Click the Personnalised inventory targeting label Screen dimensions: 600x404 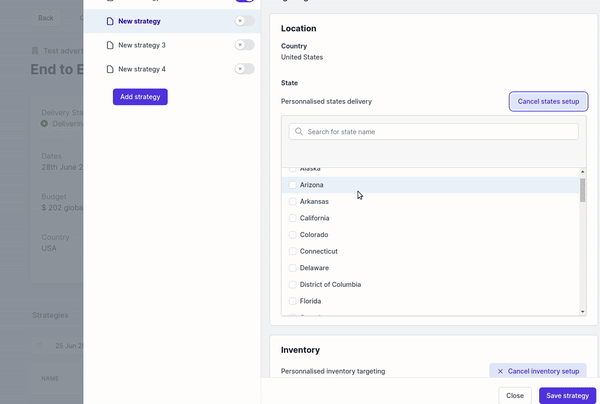point(333,371)
